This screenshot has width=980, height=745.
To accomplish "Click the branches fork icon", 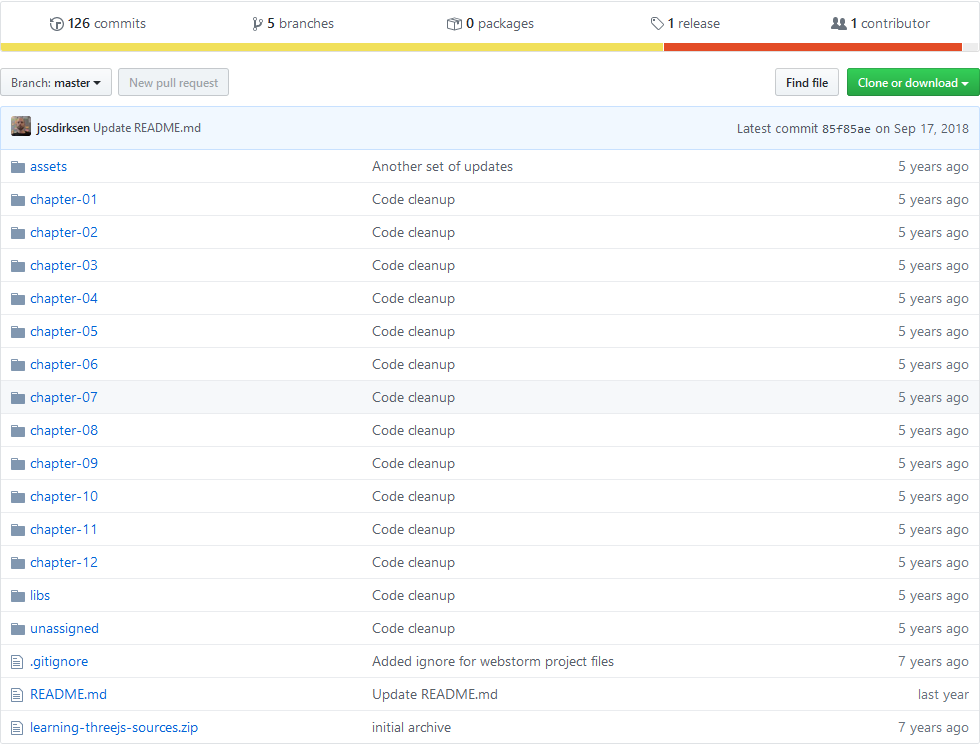I will (257, 24).
